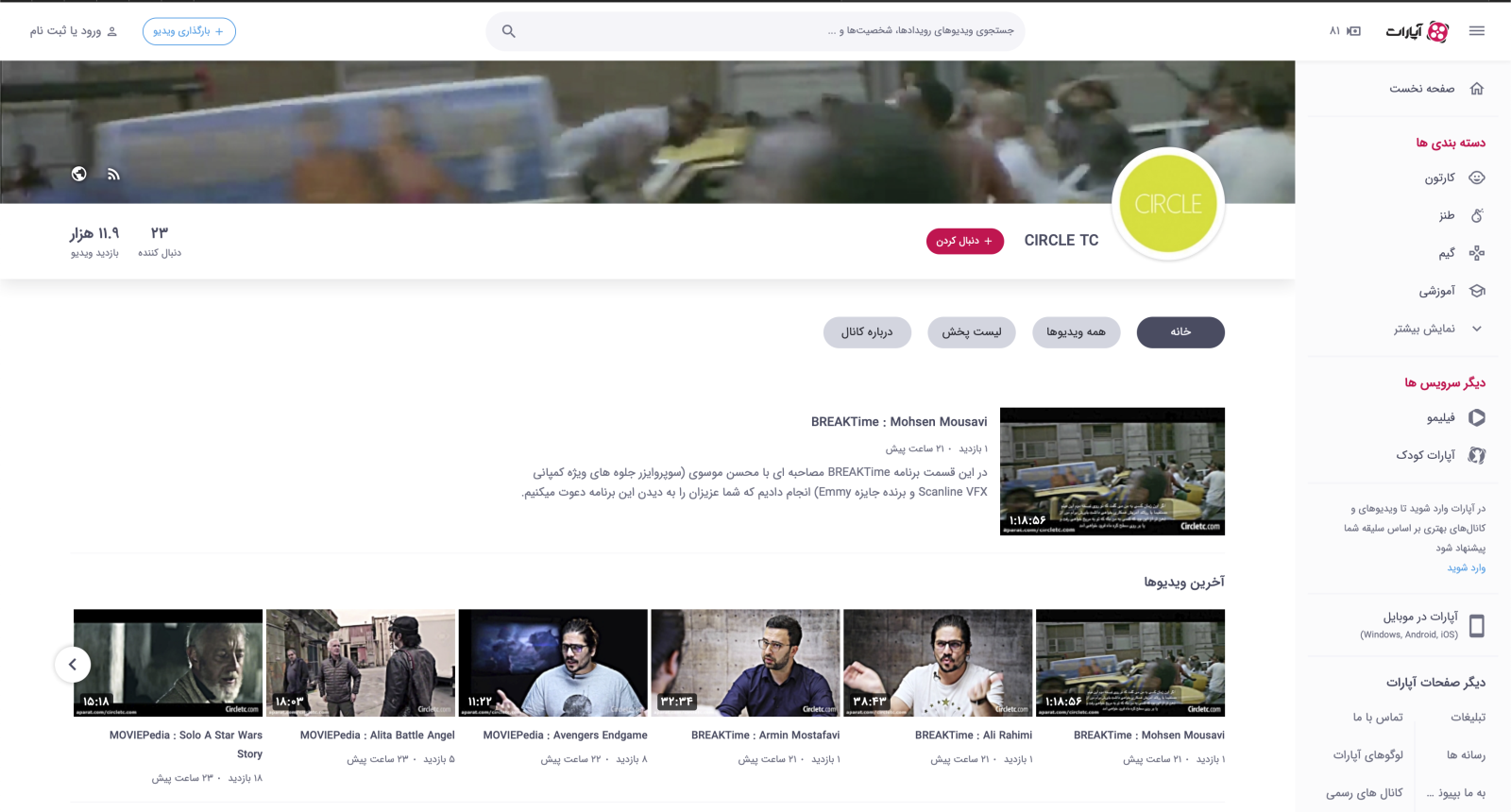This screenshot has height=812, width=1511.
Task: Open featured video title BREAKTime : Mohsen Mousavi
Action: click(x=899, y=422)
